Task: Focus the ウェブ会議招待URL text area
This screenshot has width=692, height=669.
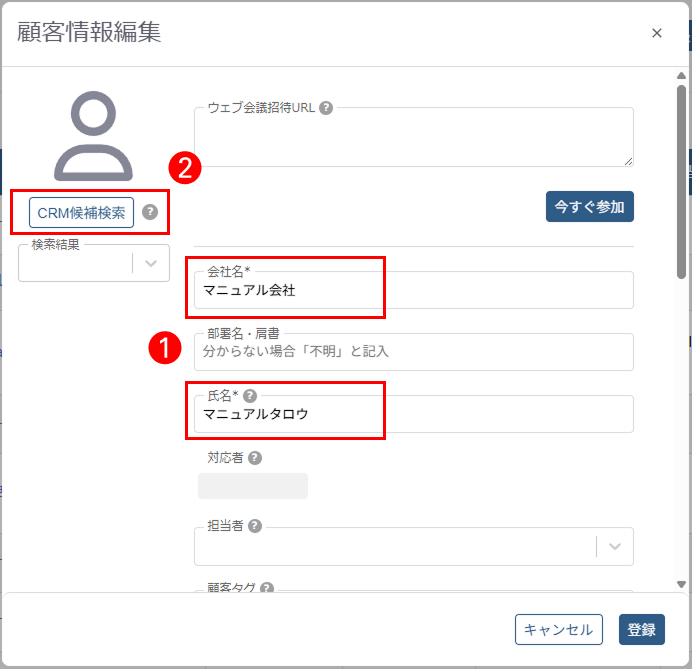Action: coord(413,138)
